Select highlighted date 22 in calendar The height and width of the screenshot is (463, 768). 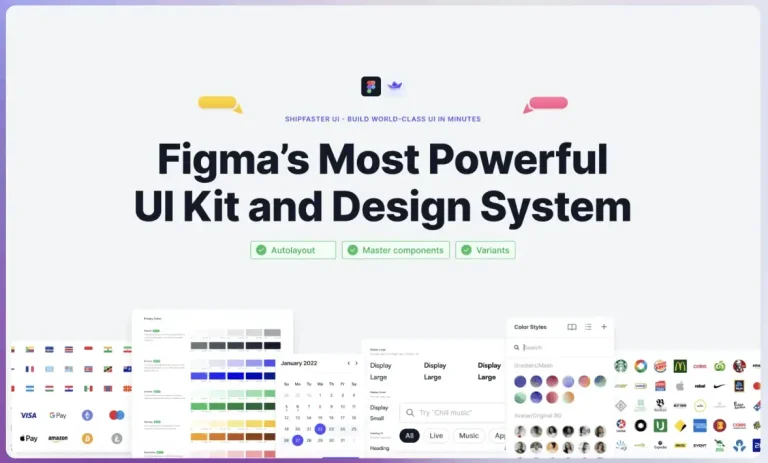click(320, 429)
